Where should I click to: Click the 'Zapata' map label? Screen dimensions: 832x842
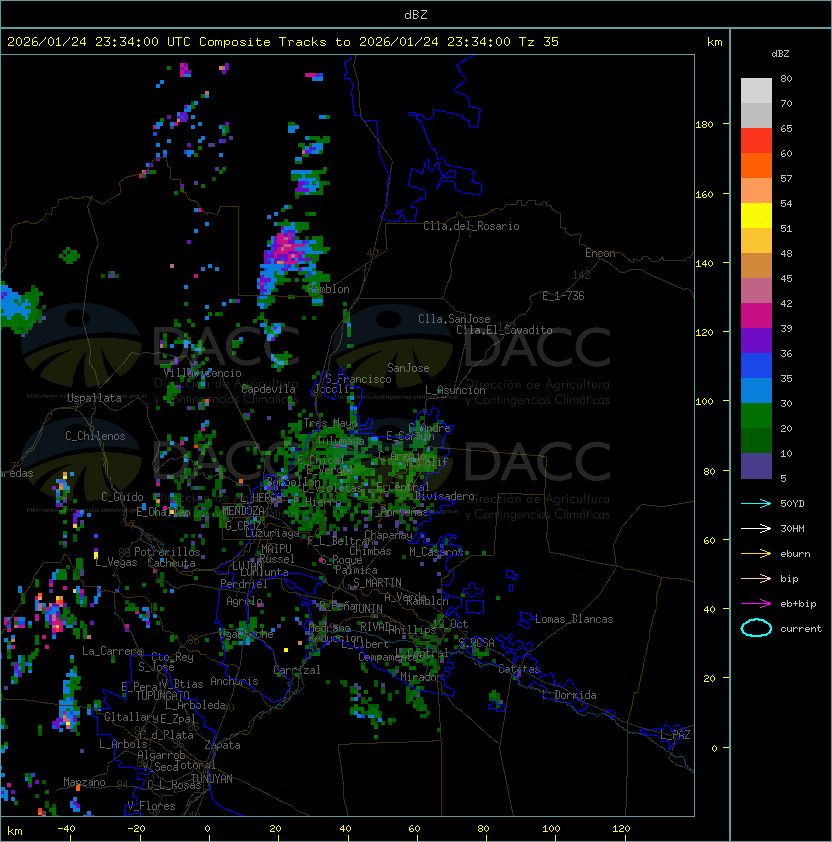click(x=222, y=745)
